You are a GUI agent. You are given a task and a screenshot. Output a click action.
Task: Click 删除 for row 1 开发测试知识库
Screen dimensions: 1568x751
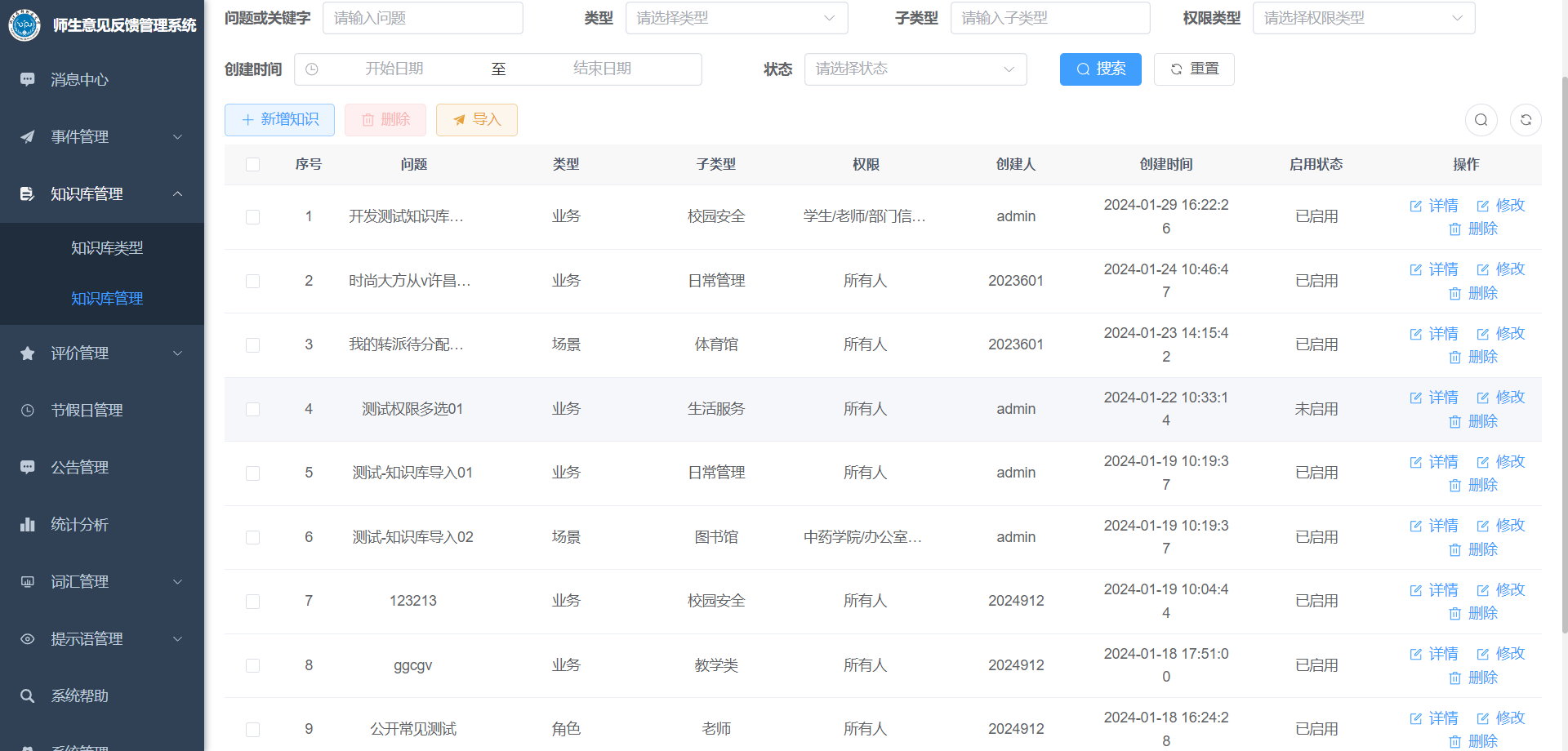point(1473,229)
